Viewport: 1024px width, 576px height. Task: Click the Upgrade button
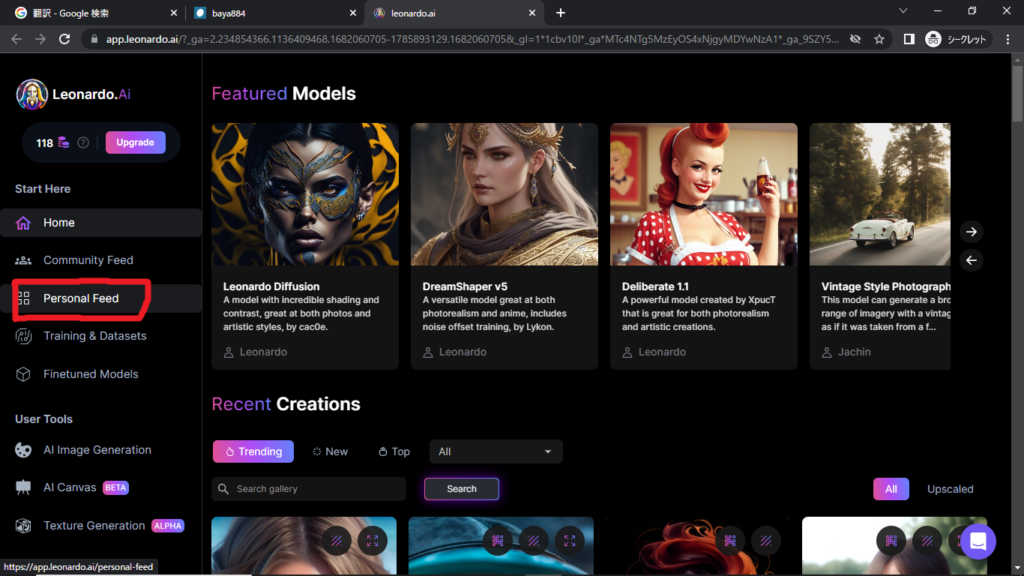135,143
